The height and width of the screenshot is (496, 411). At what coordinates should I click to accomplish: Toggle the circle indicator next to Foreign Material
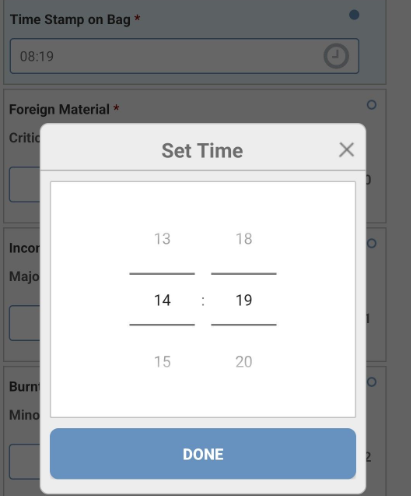(x=371, y=105)
